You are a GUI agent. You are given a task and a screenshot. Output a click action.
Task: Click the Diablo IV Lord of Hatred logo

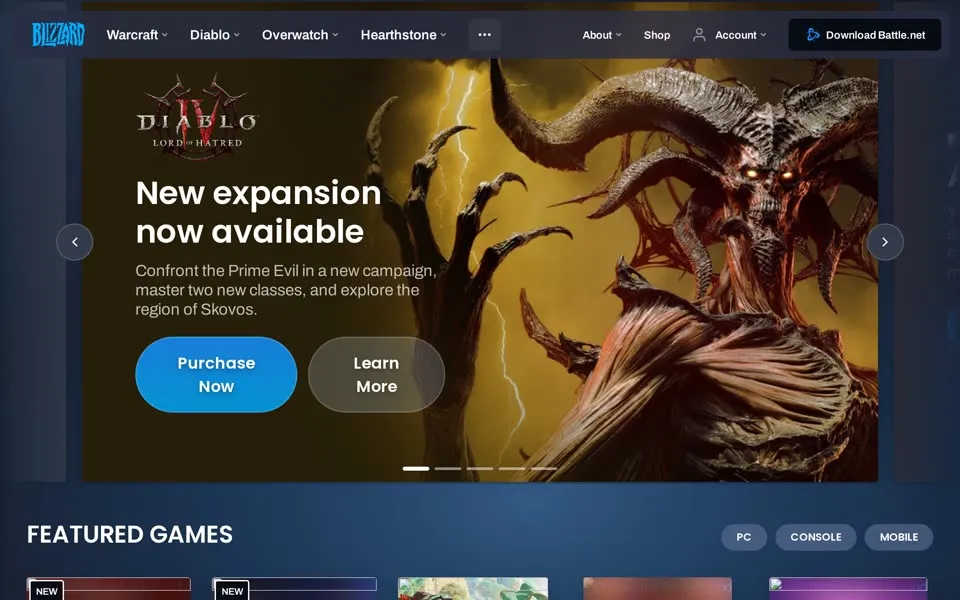click(x=197, y=116)
